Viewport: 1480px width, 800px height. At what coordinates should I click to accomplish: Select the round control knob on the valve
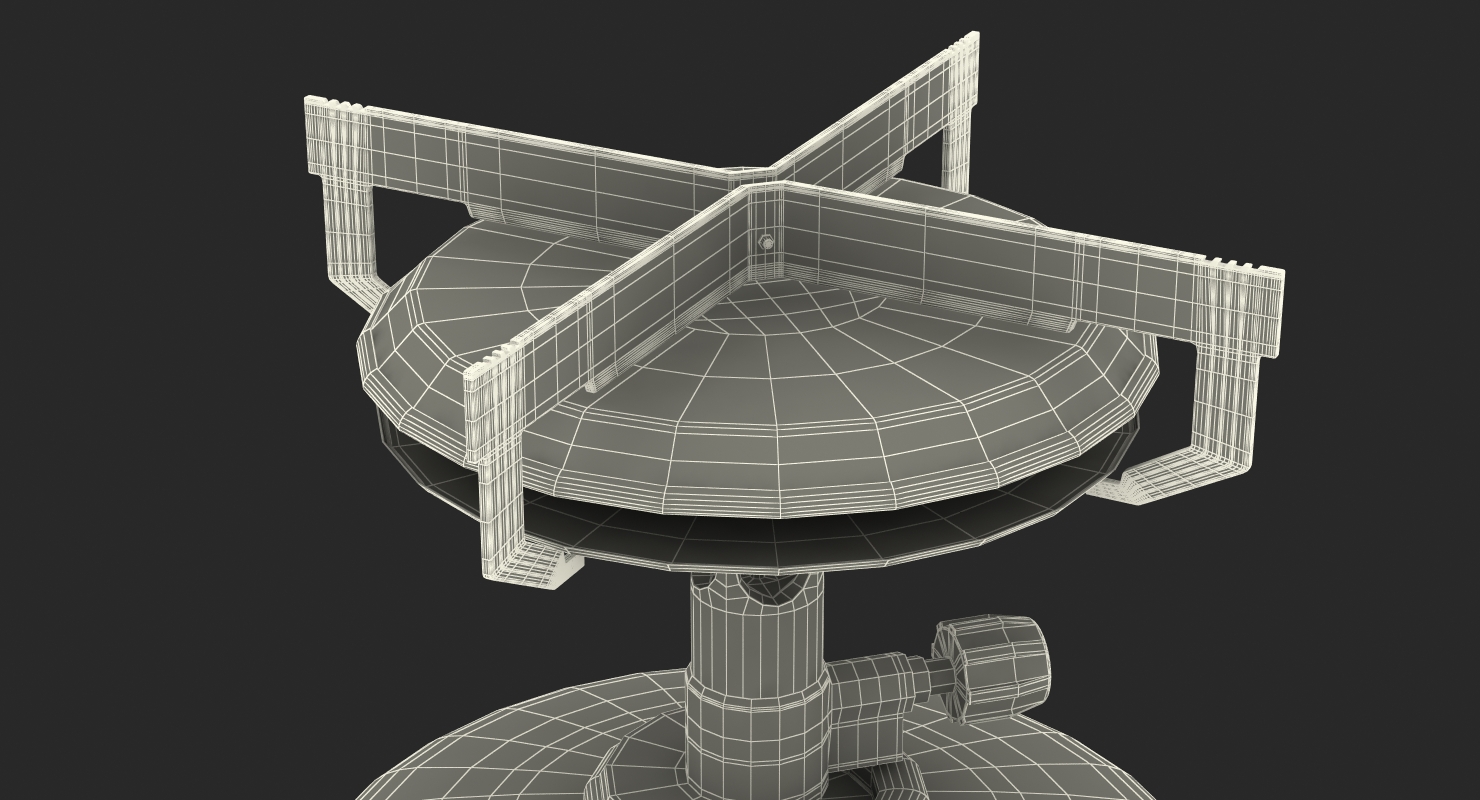pos(992,668)
